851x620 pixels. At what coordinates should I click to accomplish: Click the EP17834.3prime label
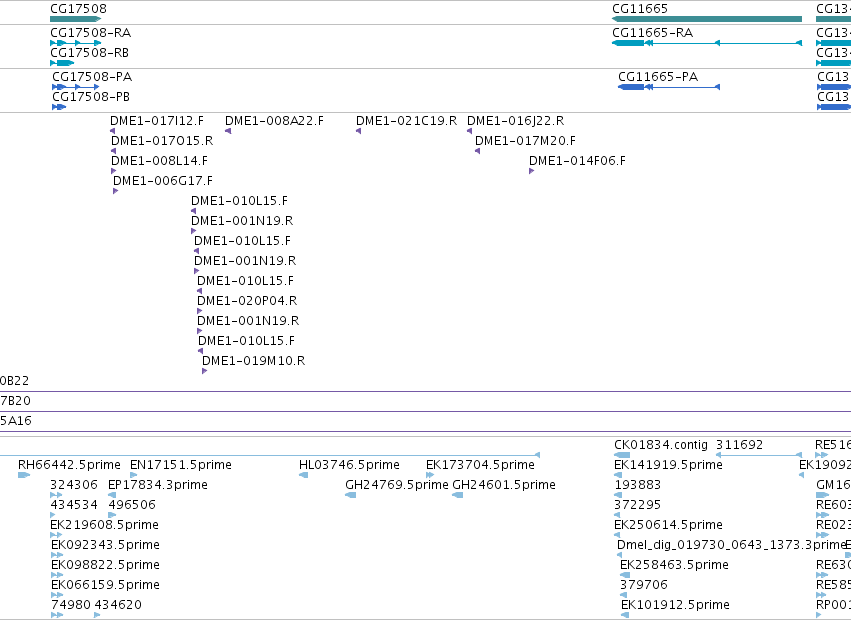coord(158,485)
